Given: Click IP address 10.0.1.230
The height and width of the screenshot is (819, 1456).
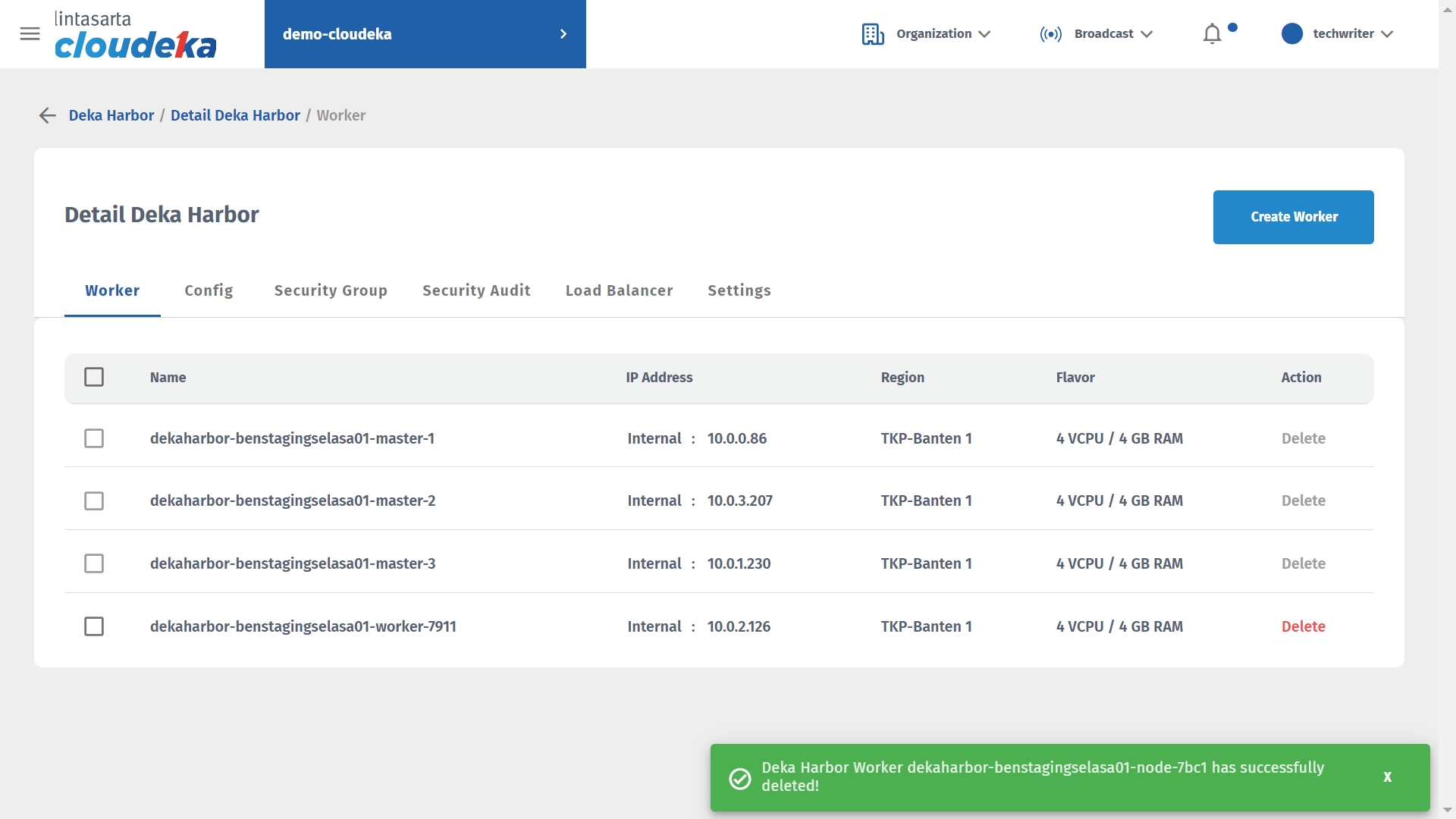Looking at the screenshot, I should [x=739, y=563].
